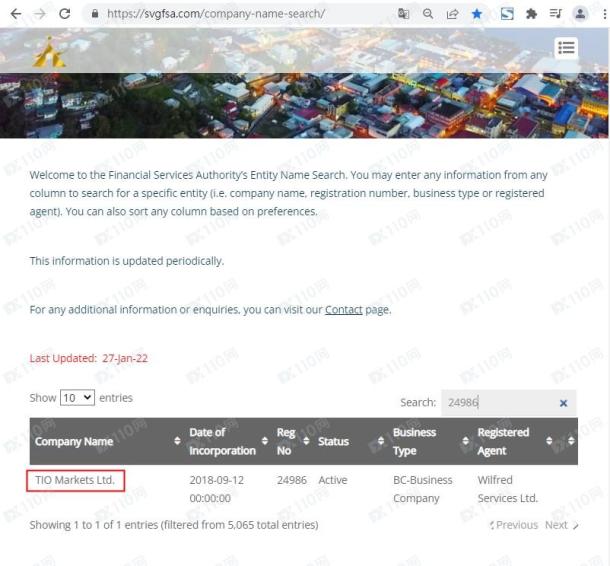The image size is (610, 566).
Task: Go back to the previous page
Action: tap(16, 14)
